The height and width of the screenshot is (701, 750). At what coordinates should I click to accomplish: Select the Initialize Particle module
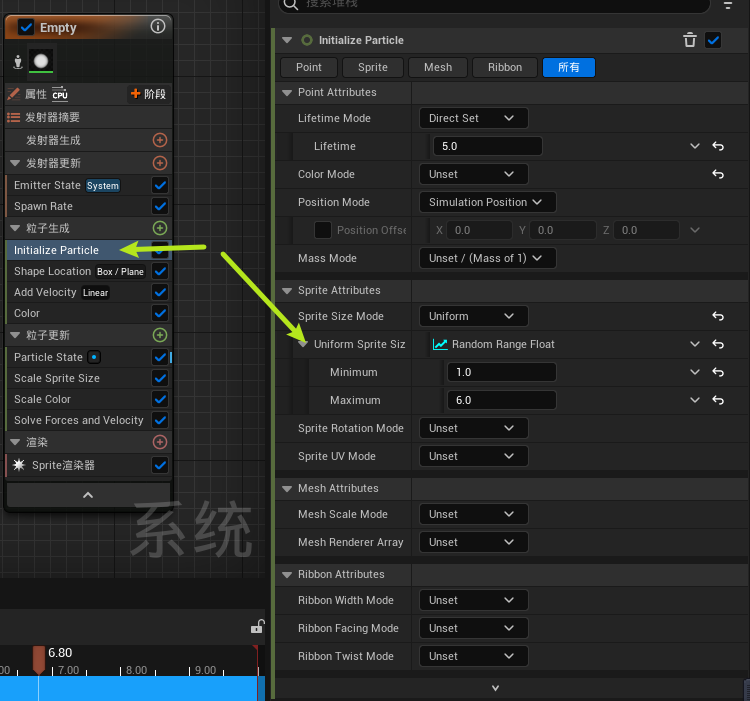pyautogui.click(x=56, y=250)
